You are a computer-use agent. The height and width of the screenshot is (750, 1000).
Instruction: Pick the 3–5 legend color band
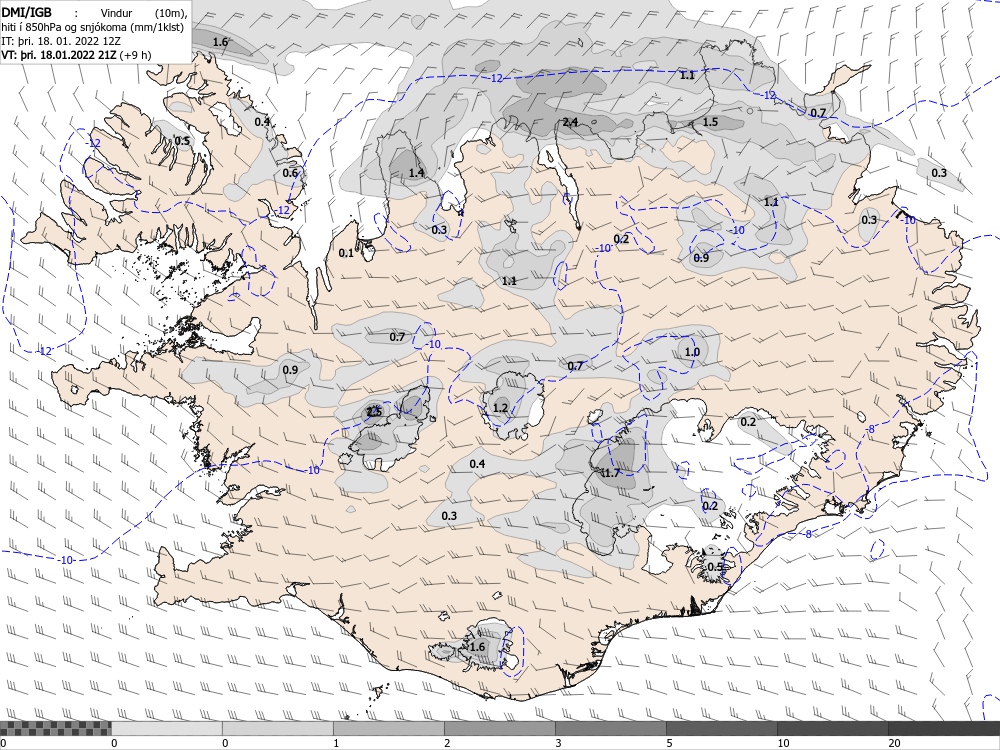click(x=610, y=728)
